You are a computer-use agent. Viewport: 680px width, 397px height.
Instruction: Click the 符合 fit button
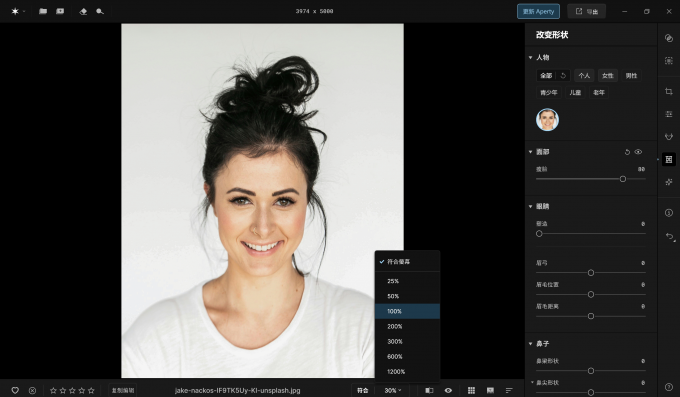coord(363,390)
